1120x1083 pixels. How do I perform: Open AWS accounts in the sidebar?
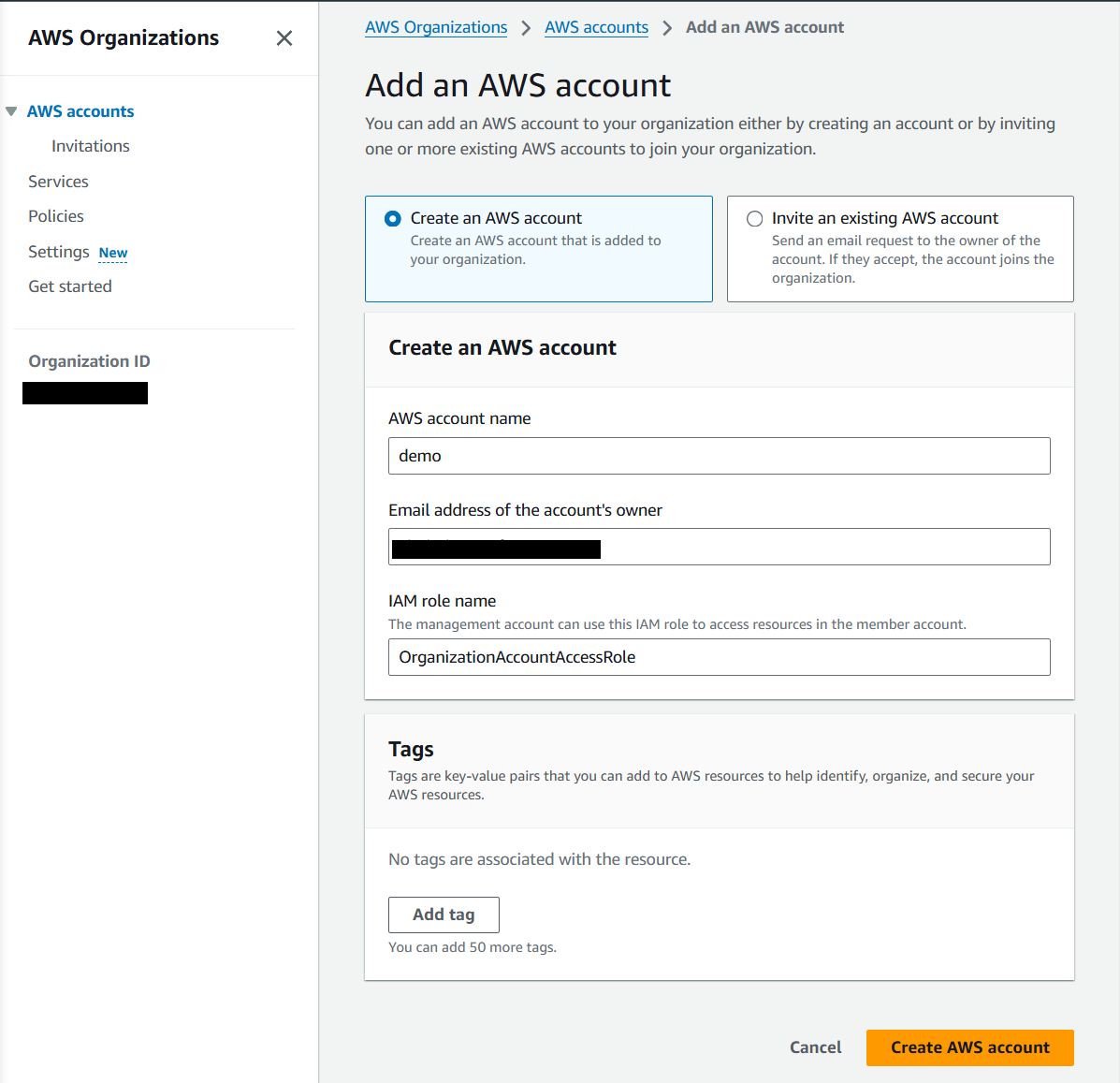[80, 111]
